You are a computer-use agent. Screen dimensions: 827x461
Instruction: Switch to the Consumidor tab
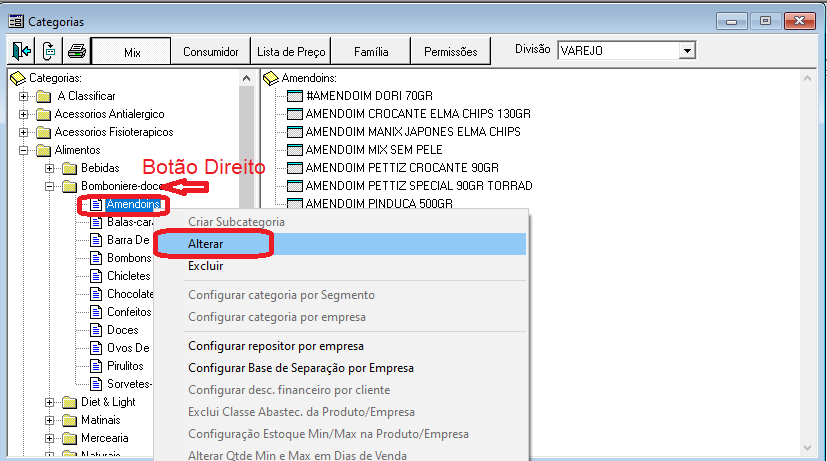click(210, 51)
